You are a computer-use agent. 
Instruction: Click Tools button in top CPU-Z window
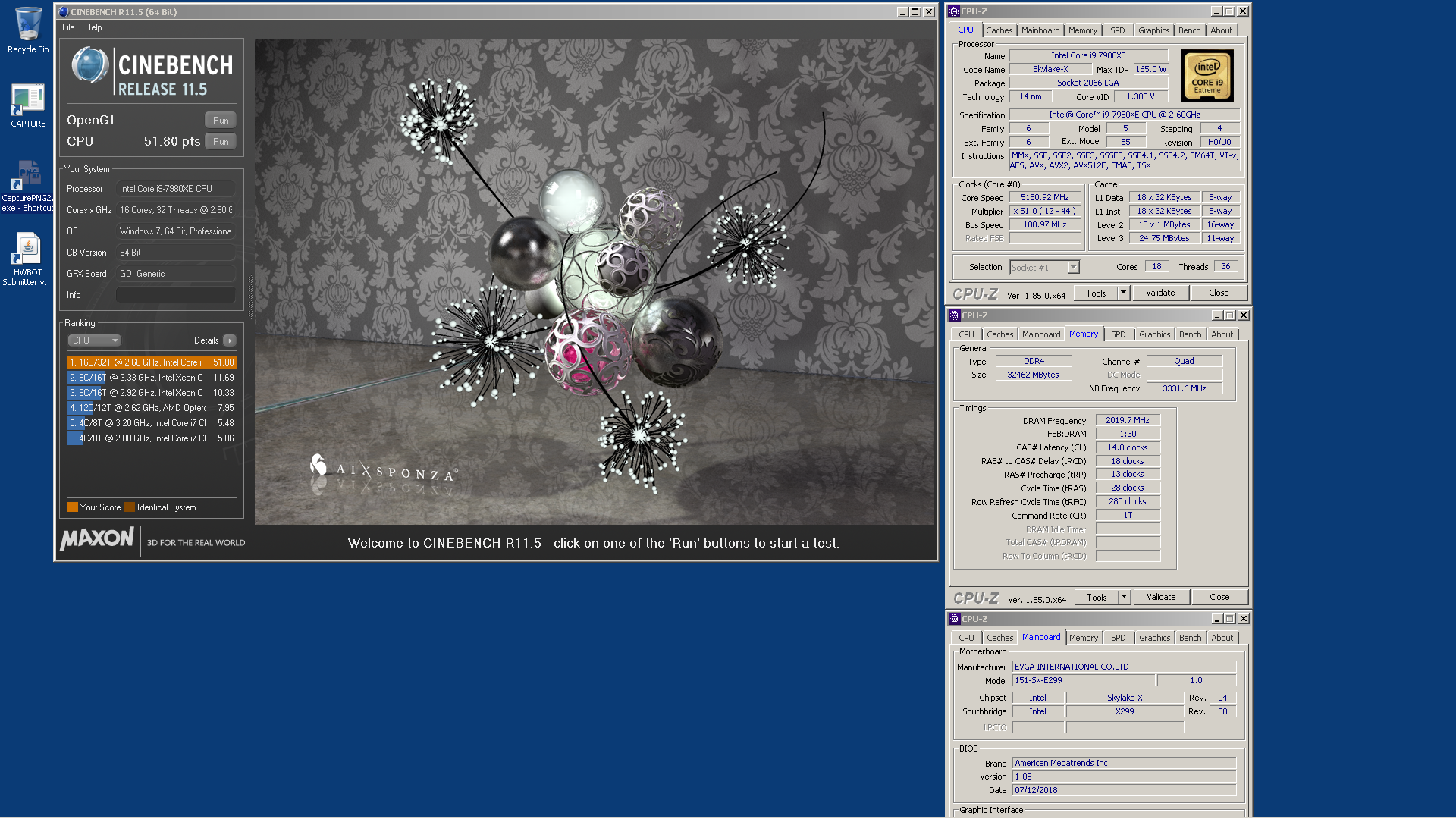pyautogui.click(x=1096, y=293)
